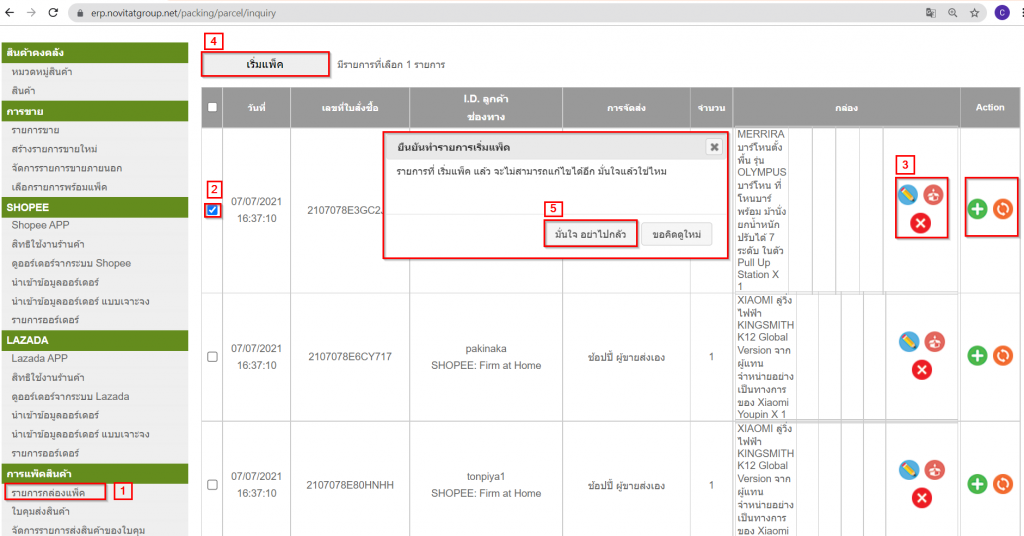Click green plus add icon in first row
This screenshot has width=1024, height=536.
pos(978,209)
